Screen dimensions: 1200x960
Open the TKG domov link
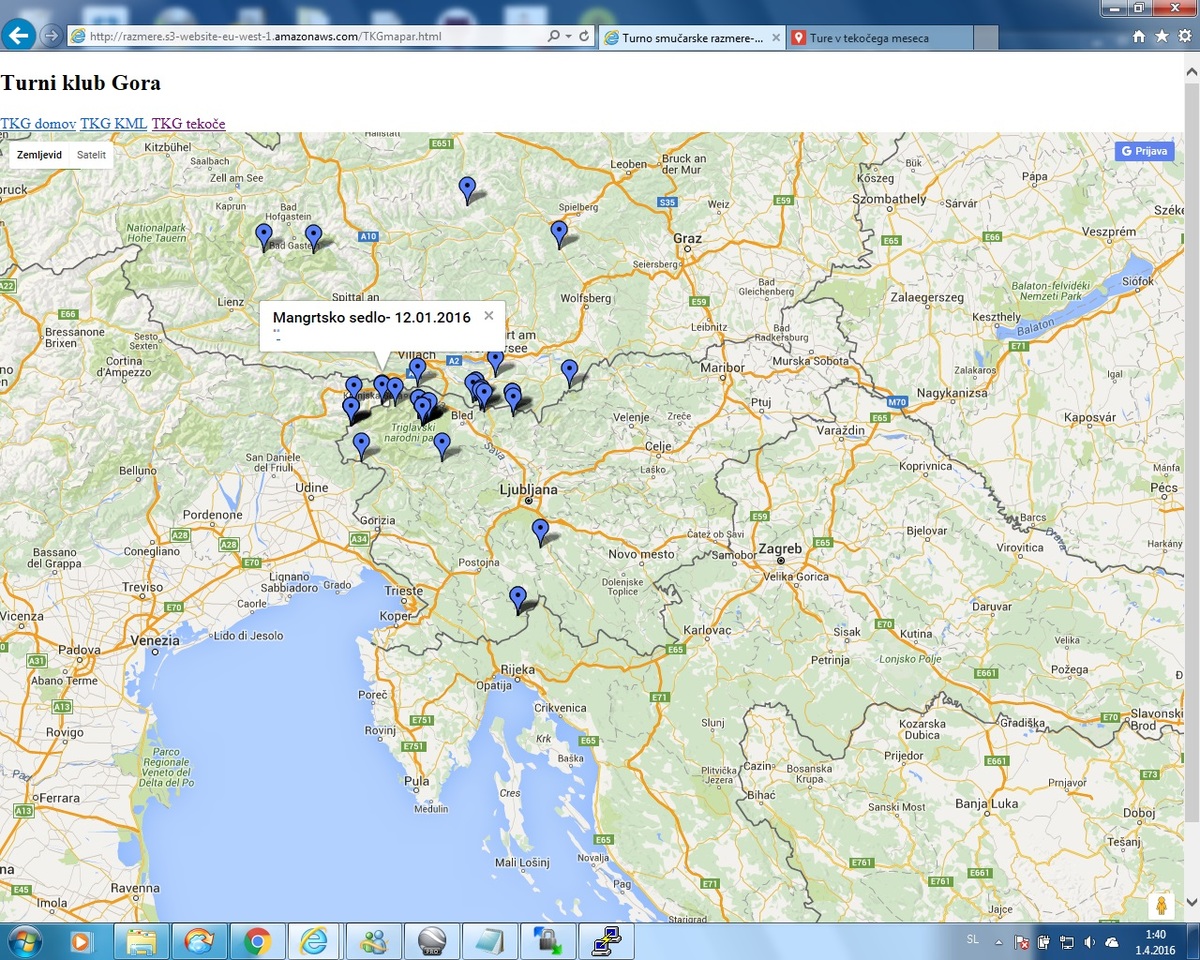pos(38,124)
